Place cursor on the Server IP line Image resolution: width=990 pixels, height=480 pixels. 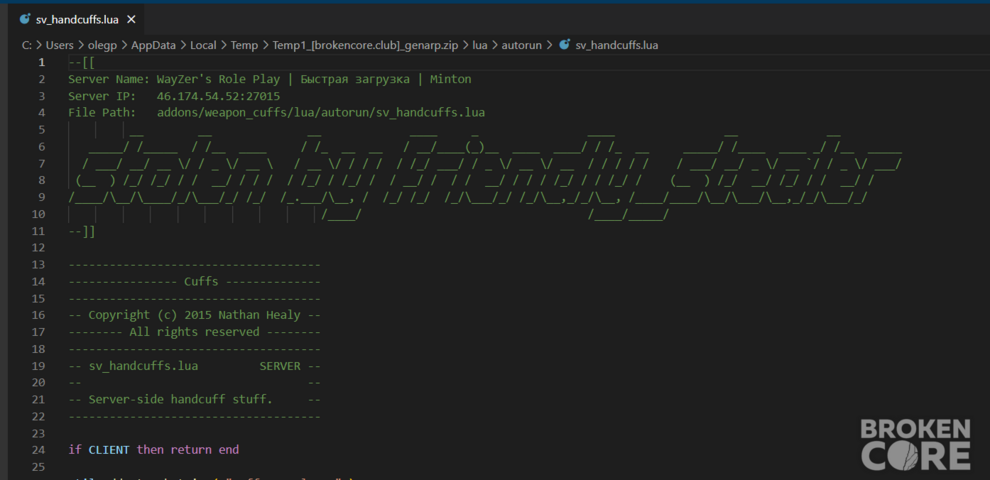click(174, 96)
